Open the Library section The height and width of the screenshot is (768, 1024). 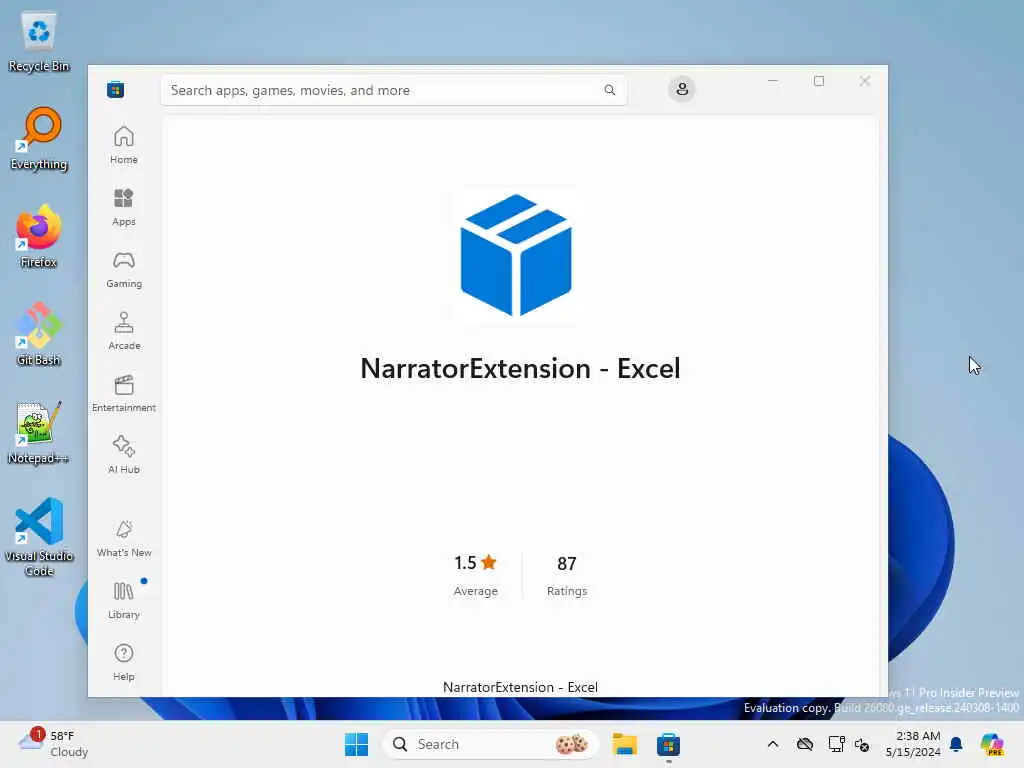[x=123, y=600]
